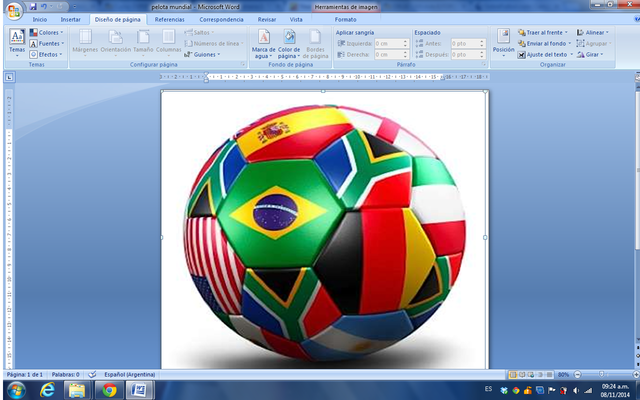Click the Después spacing field

point(468,54)
